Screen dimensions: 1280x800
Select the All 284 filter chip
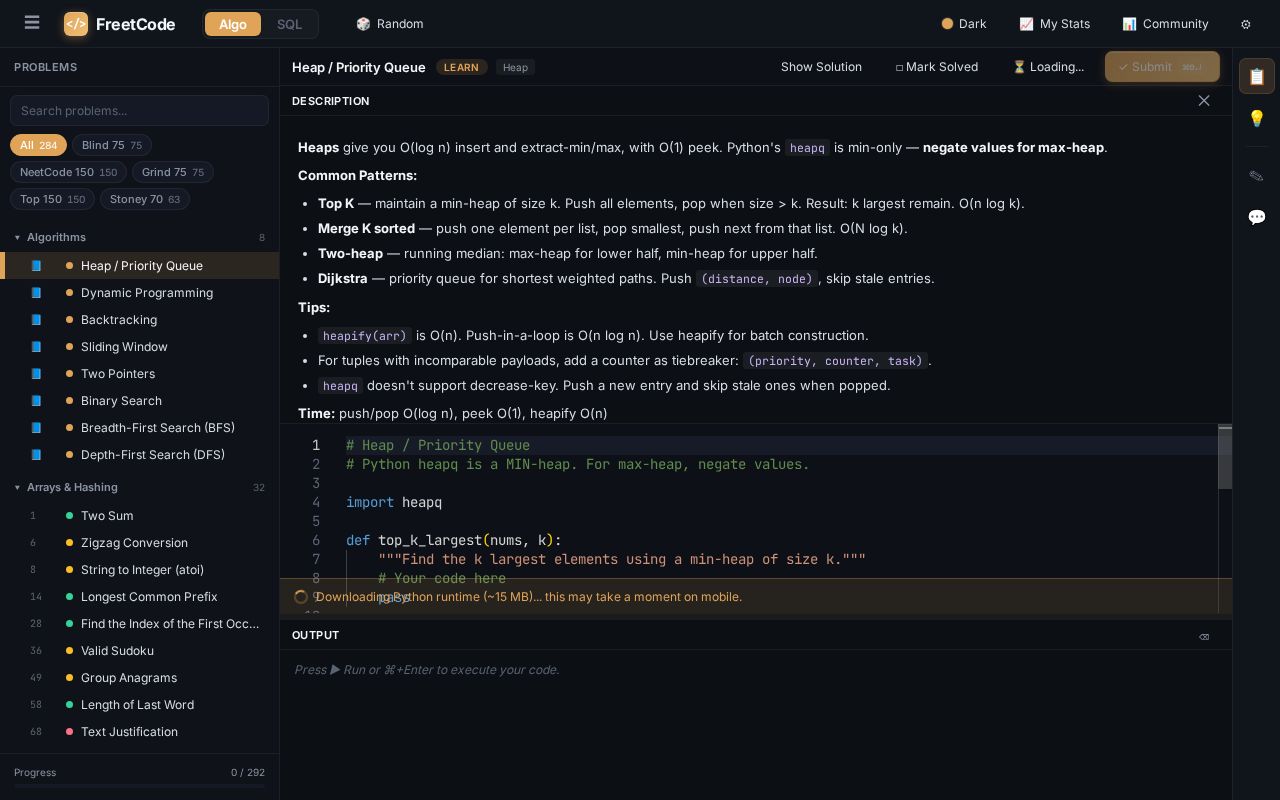pos(38,145)
